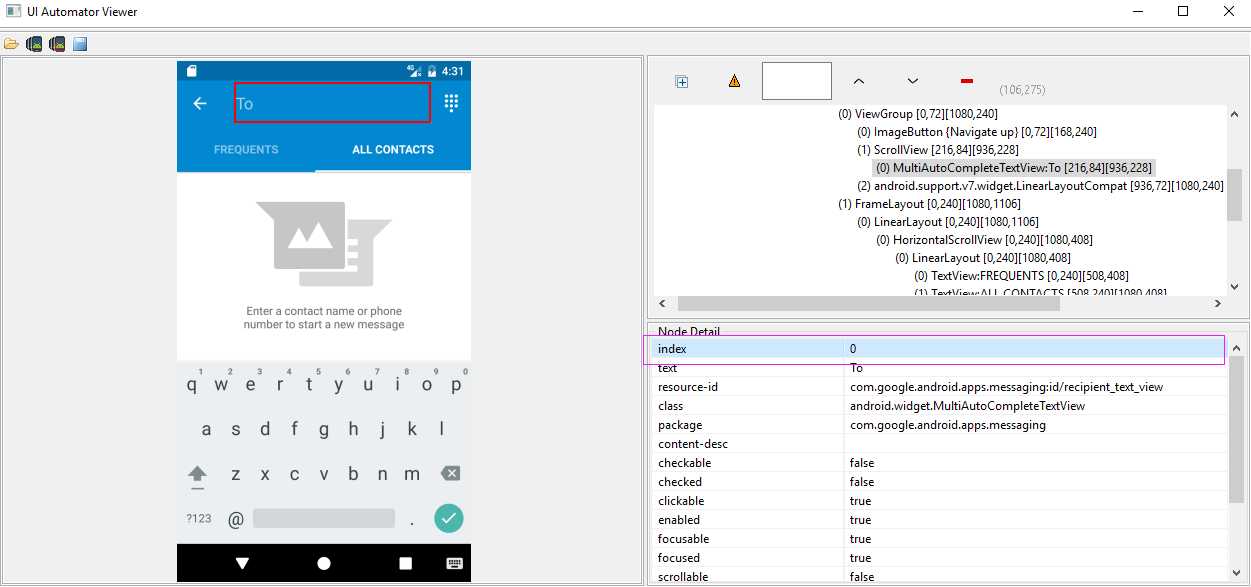Select the TextView:FREQUENTS tree node
This screenshot has height=587, width=1251.
click(x=1021, y=276)
